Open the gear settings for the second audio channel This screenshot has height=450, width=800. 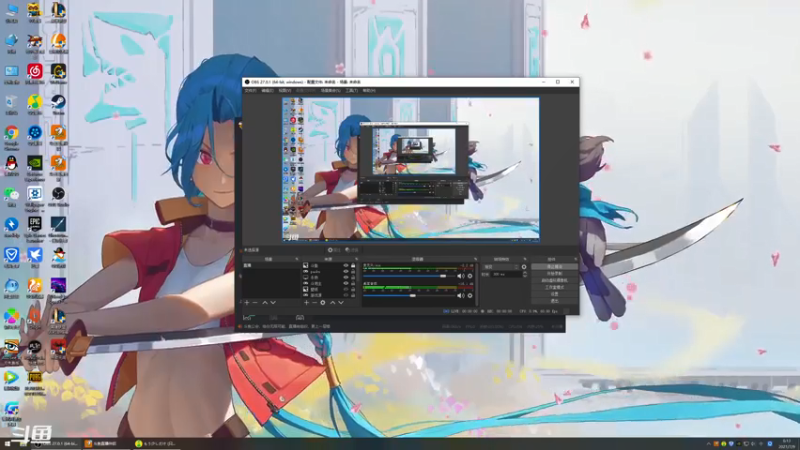[x=470, y=295]
